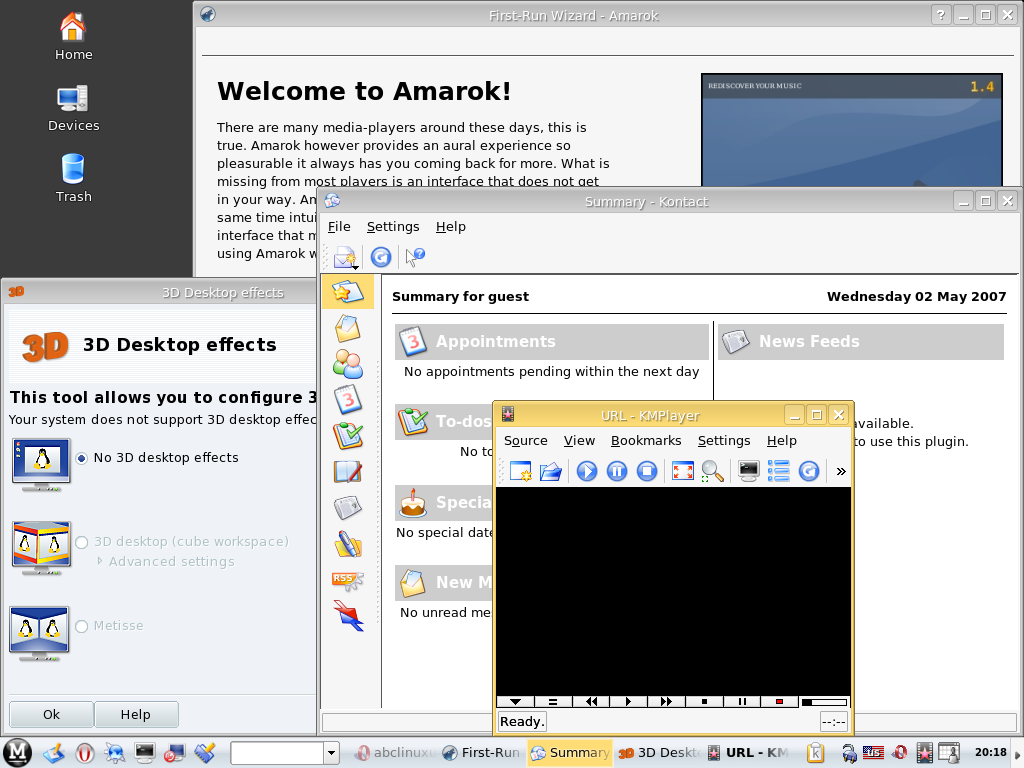Open Kontact Settings menu

pos(392,227)
